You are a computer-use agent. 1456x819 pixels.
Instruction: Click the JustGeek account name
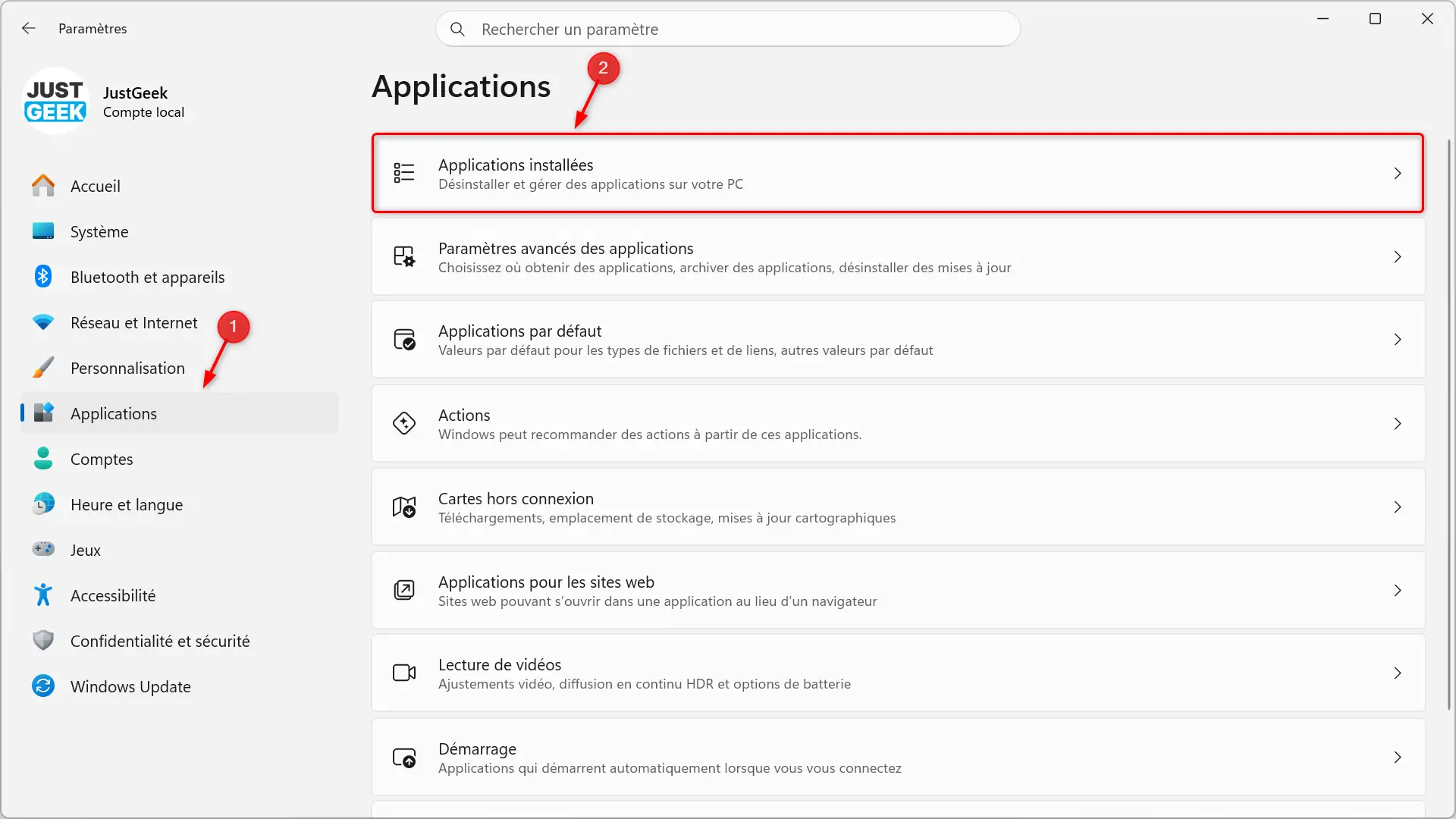click(x=135, y=93)
